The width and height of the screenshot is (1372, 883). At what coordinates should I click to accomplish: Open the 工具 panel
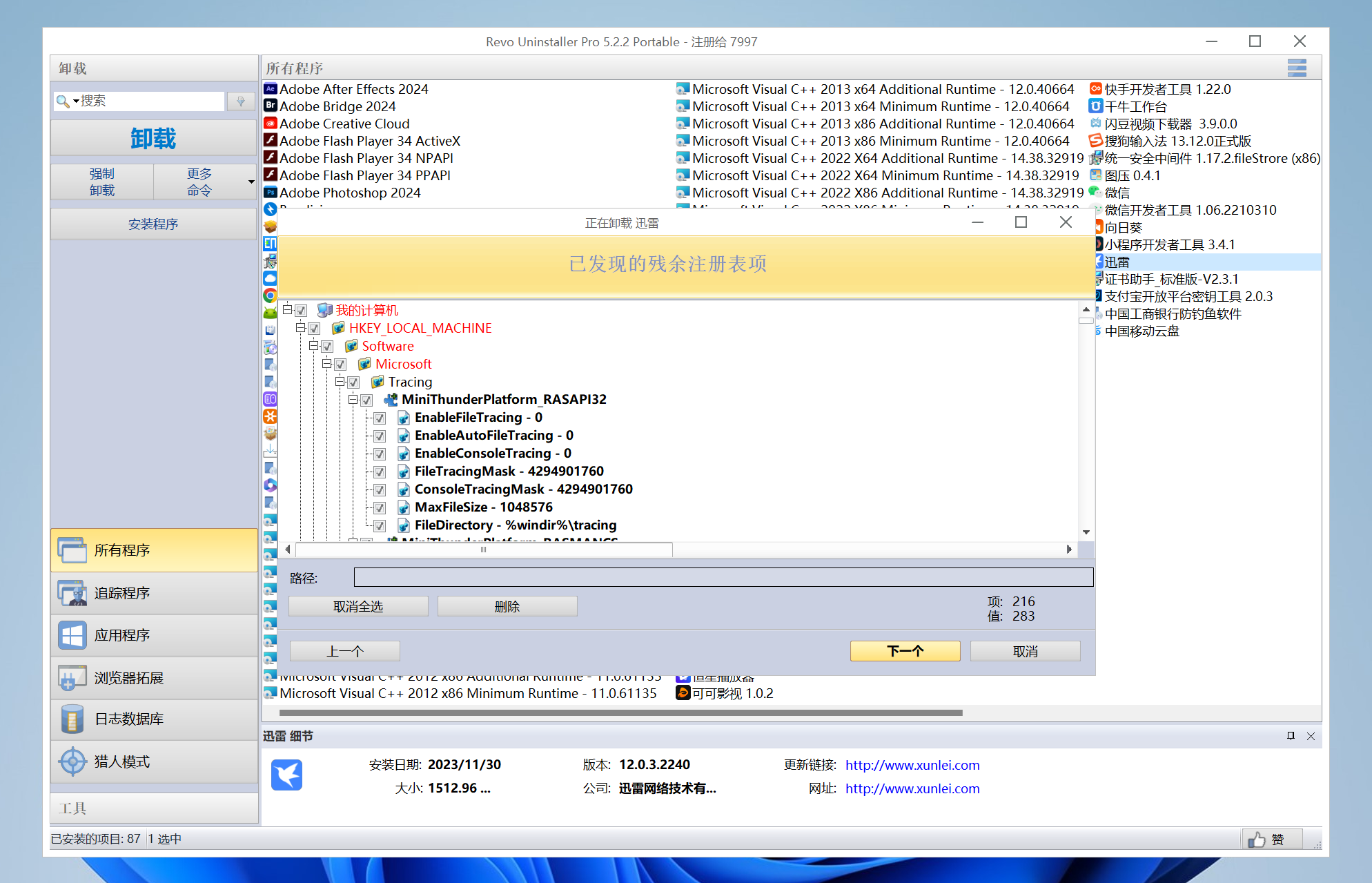click(x=154, y=808)
